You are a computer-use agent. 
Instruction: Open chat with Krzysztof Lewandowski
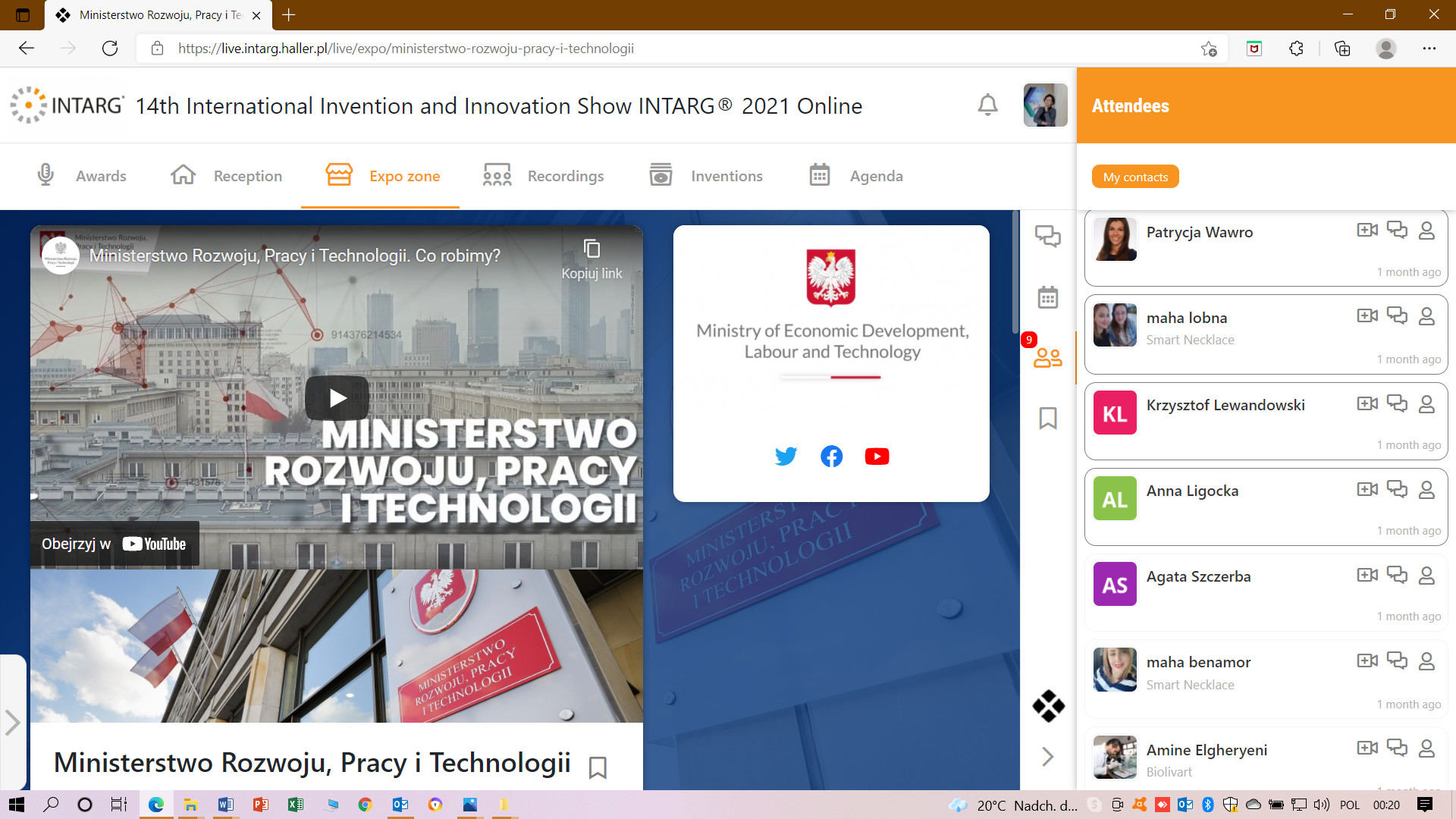click(1397, 403)
